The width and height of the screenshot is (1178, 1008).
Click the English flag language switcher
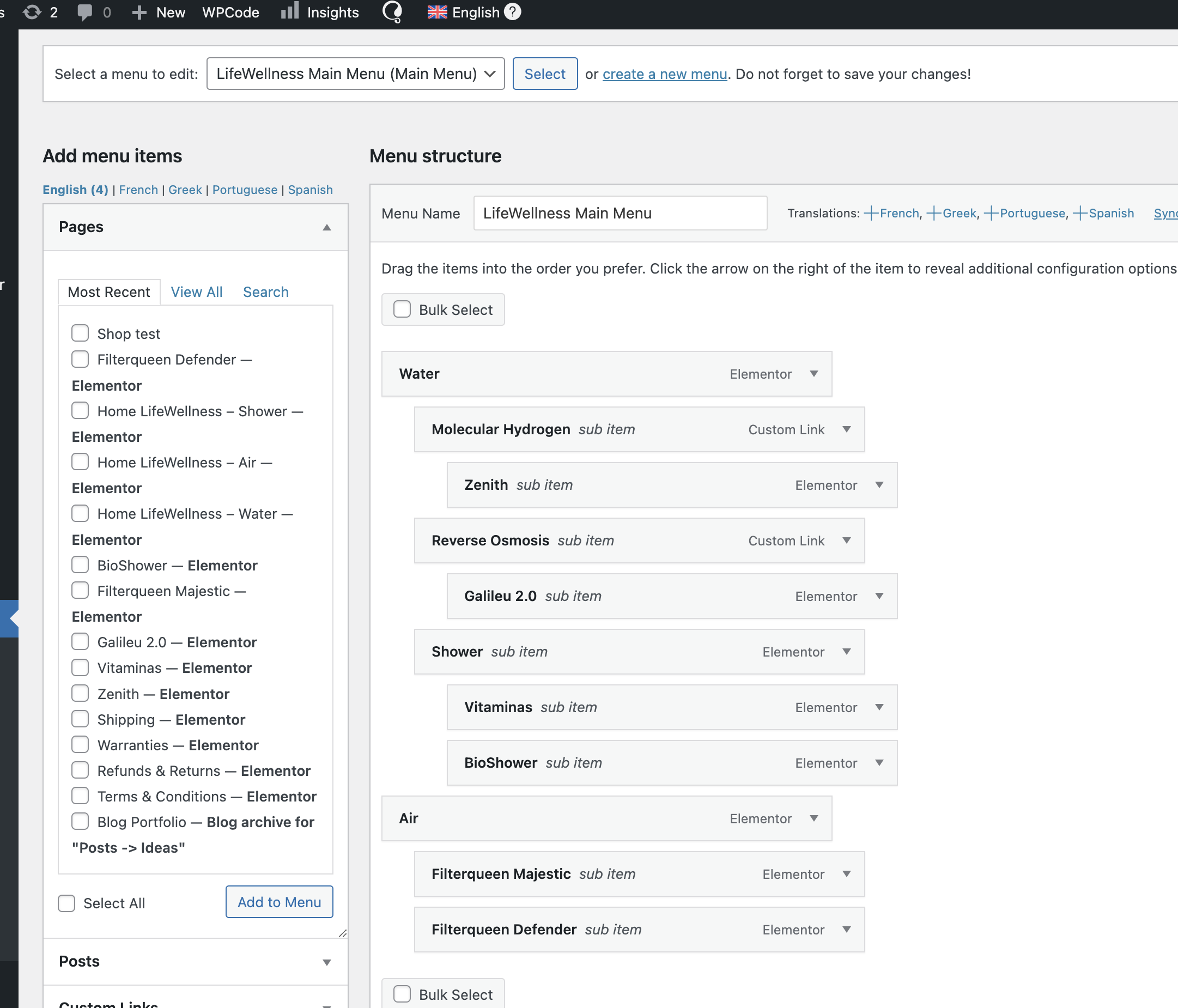click(437, 12)
